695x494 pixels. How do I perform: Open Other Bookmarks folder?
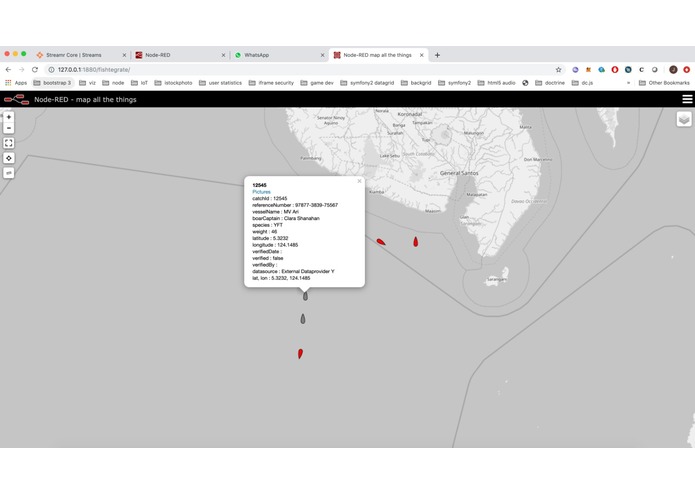click(664, 83)
